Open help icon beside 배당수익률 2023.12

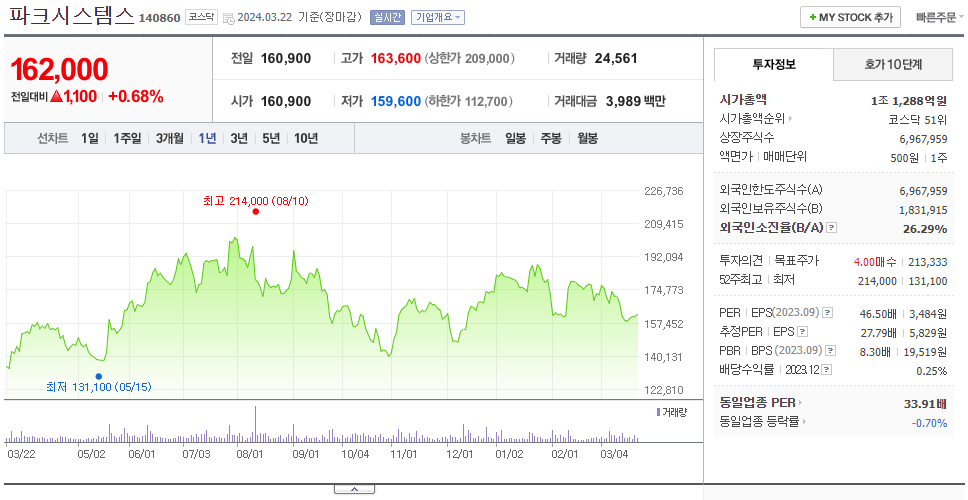tap(827, 370)
